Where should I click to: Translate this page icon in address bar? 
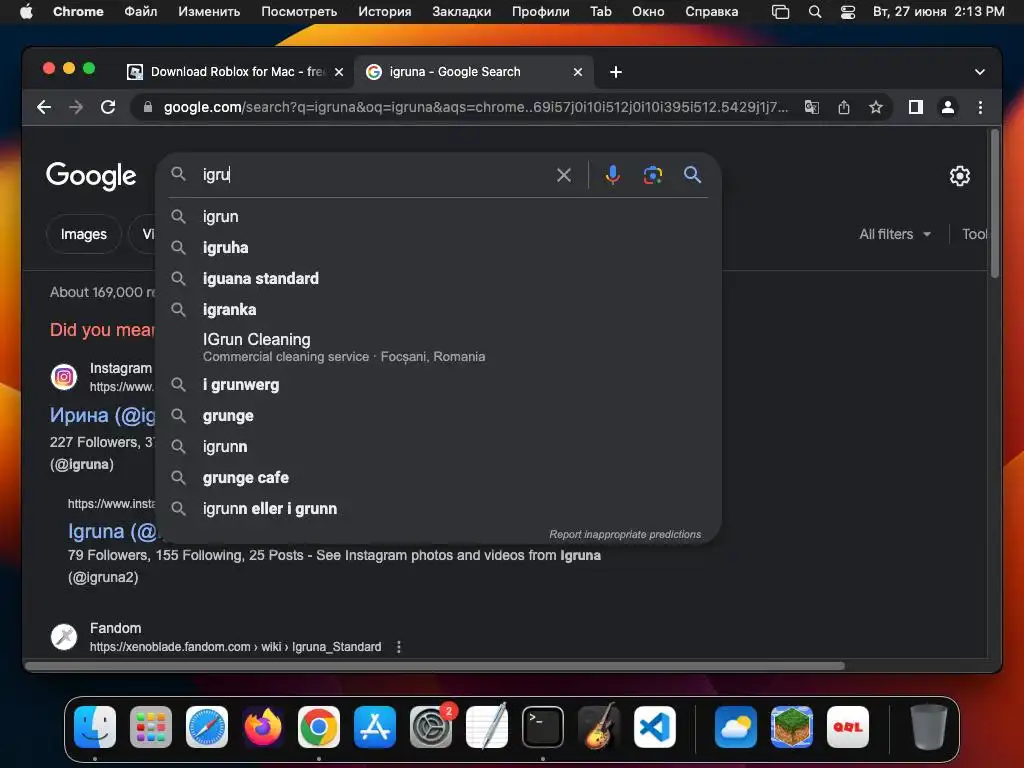coord(811,107)
